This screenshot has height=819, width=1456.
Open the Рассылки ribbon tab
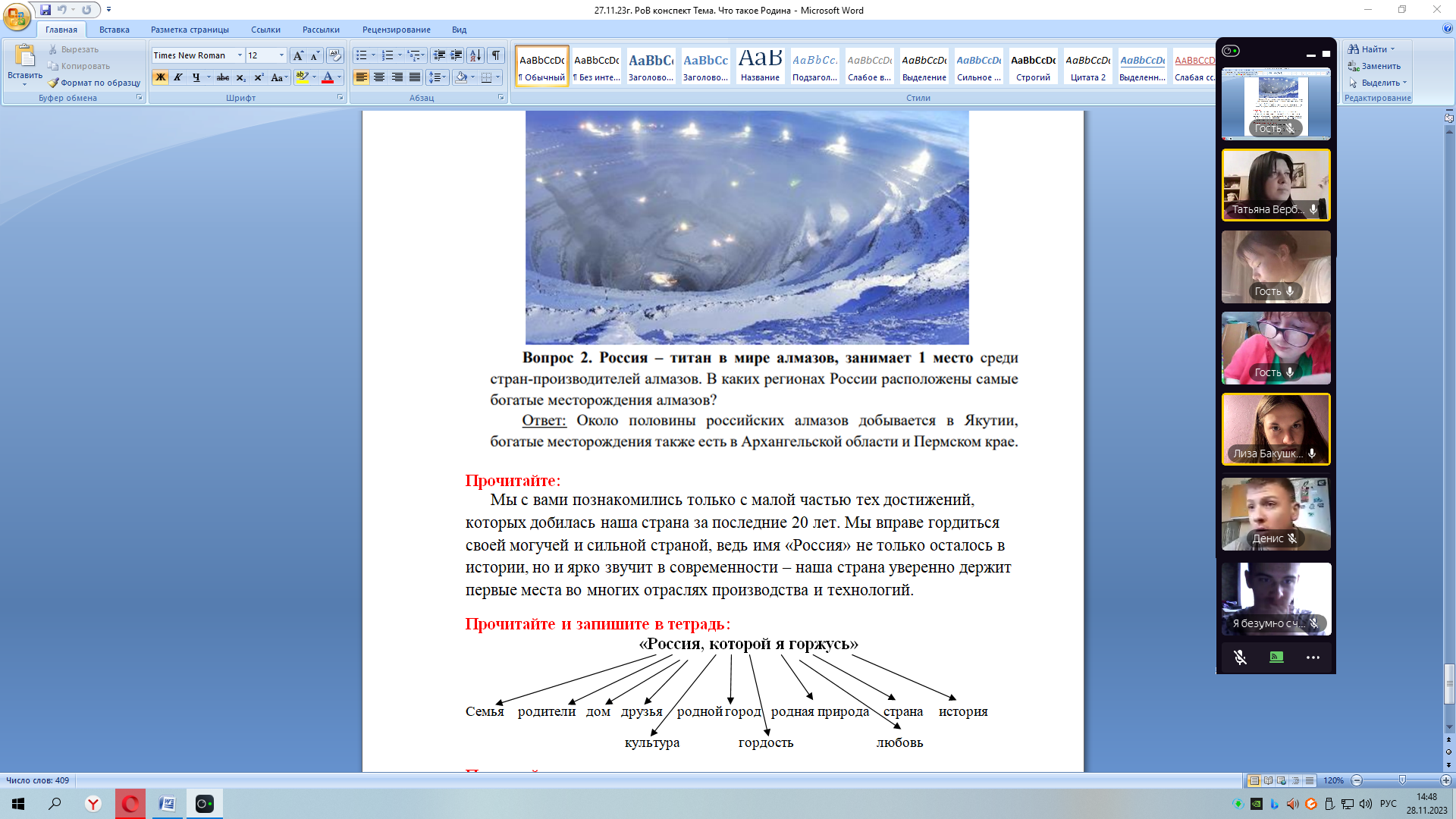321,30
